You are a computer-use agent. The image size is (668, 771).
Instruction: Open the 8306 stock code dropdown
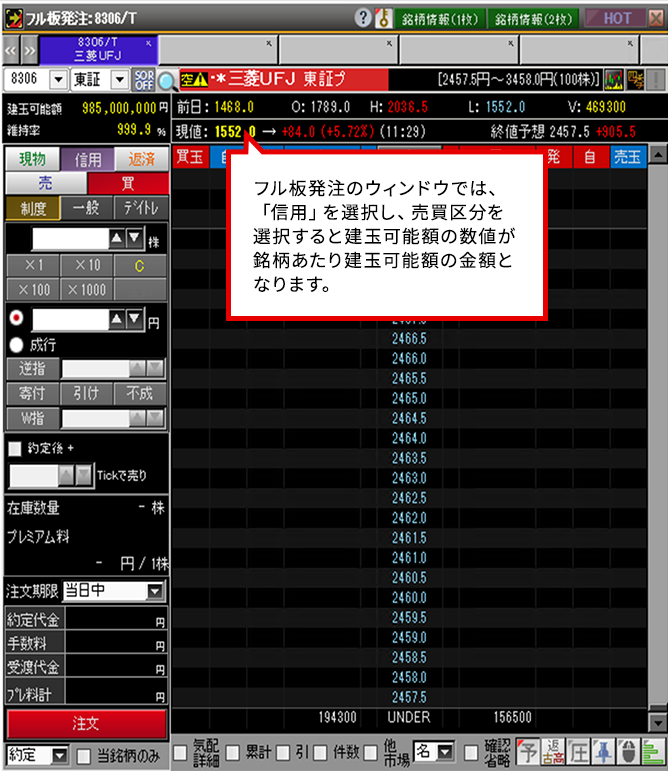(x=59, y=79)
